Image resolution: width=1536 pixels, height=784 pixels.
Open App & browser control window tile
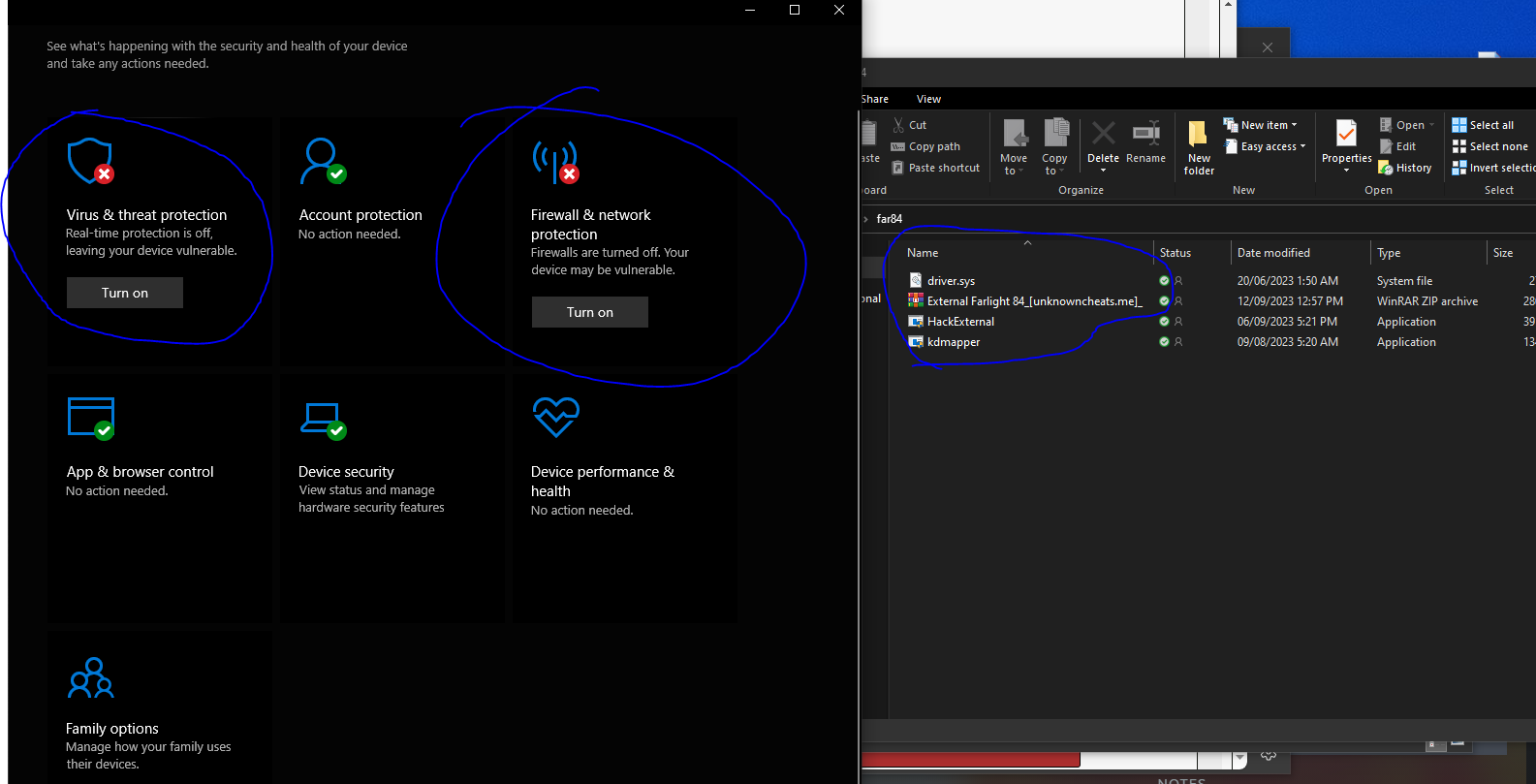[x=160, y=499]
